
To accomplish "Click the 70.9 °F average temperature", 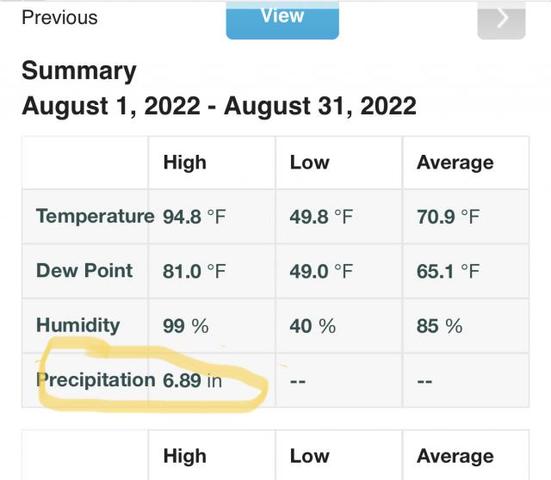I will point(448,216).
